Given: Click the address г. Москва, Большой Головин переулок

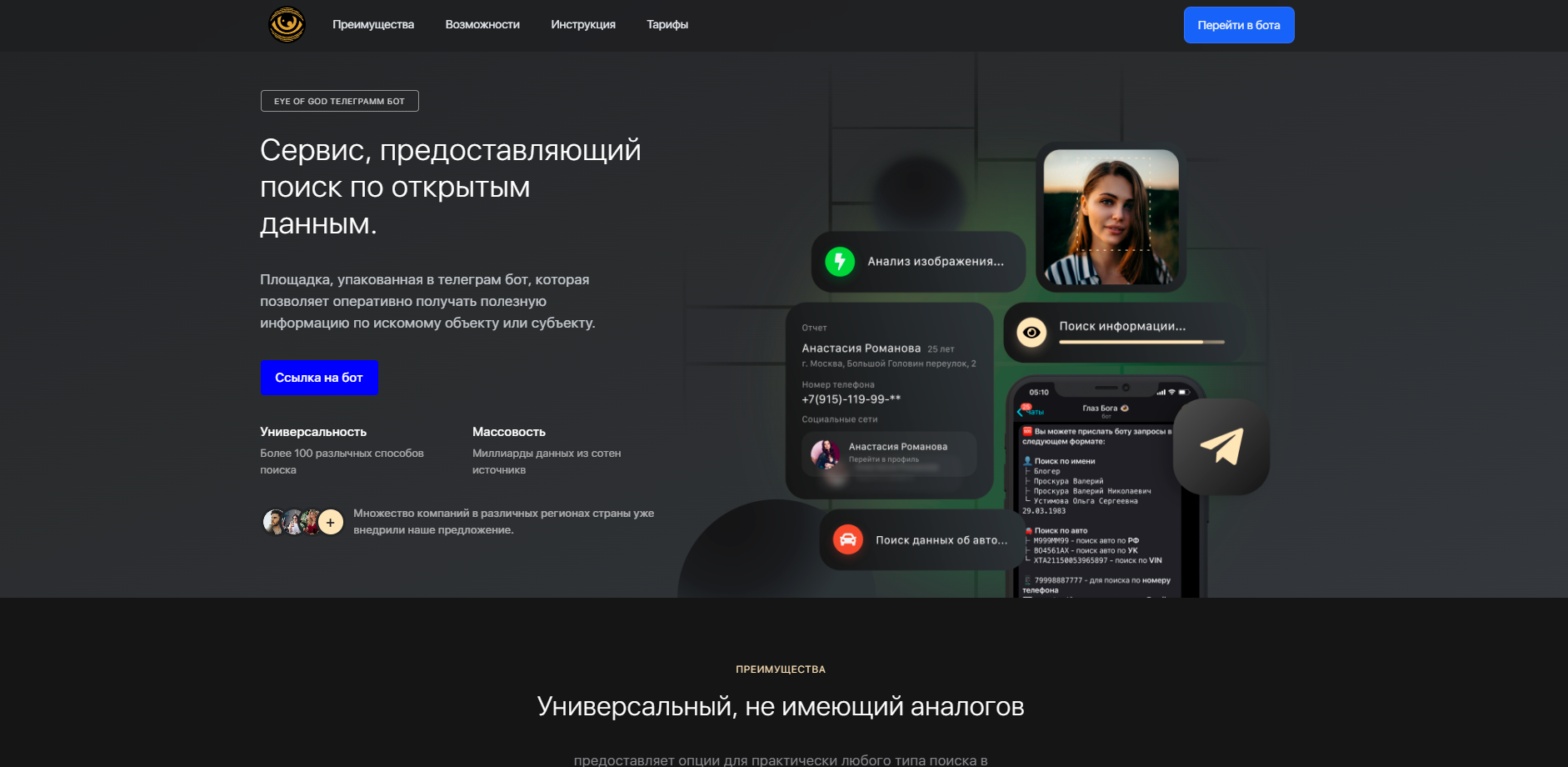Looking at the screenshot, I should [x=888, y=363].
